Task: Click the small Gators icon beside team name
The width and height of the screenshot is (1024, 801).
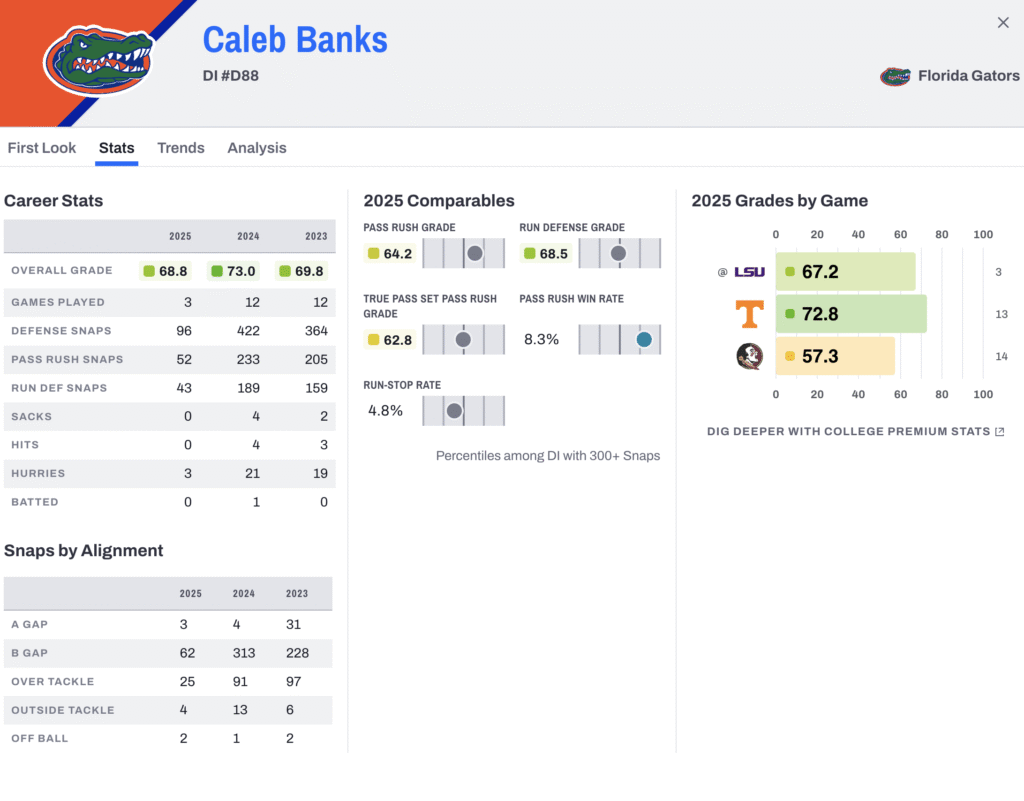Action: click(894, 76)
